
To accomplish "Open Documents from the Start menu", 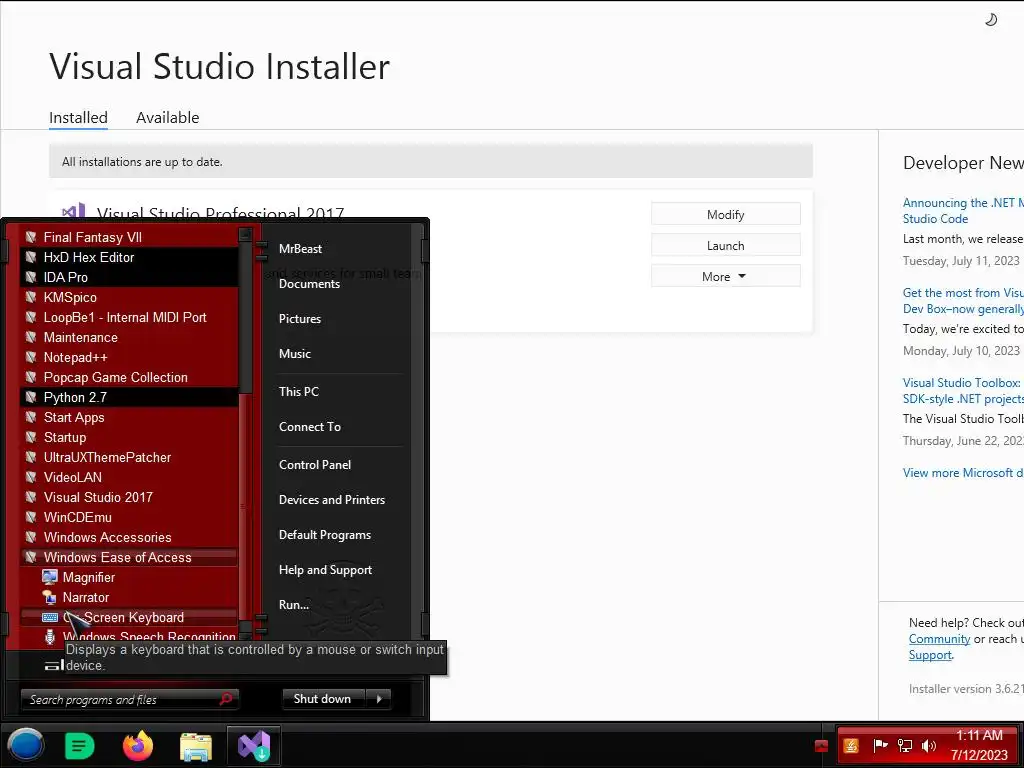I will click(309, 284).
